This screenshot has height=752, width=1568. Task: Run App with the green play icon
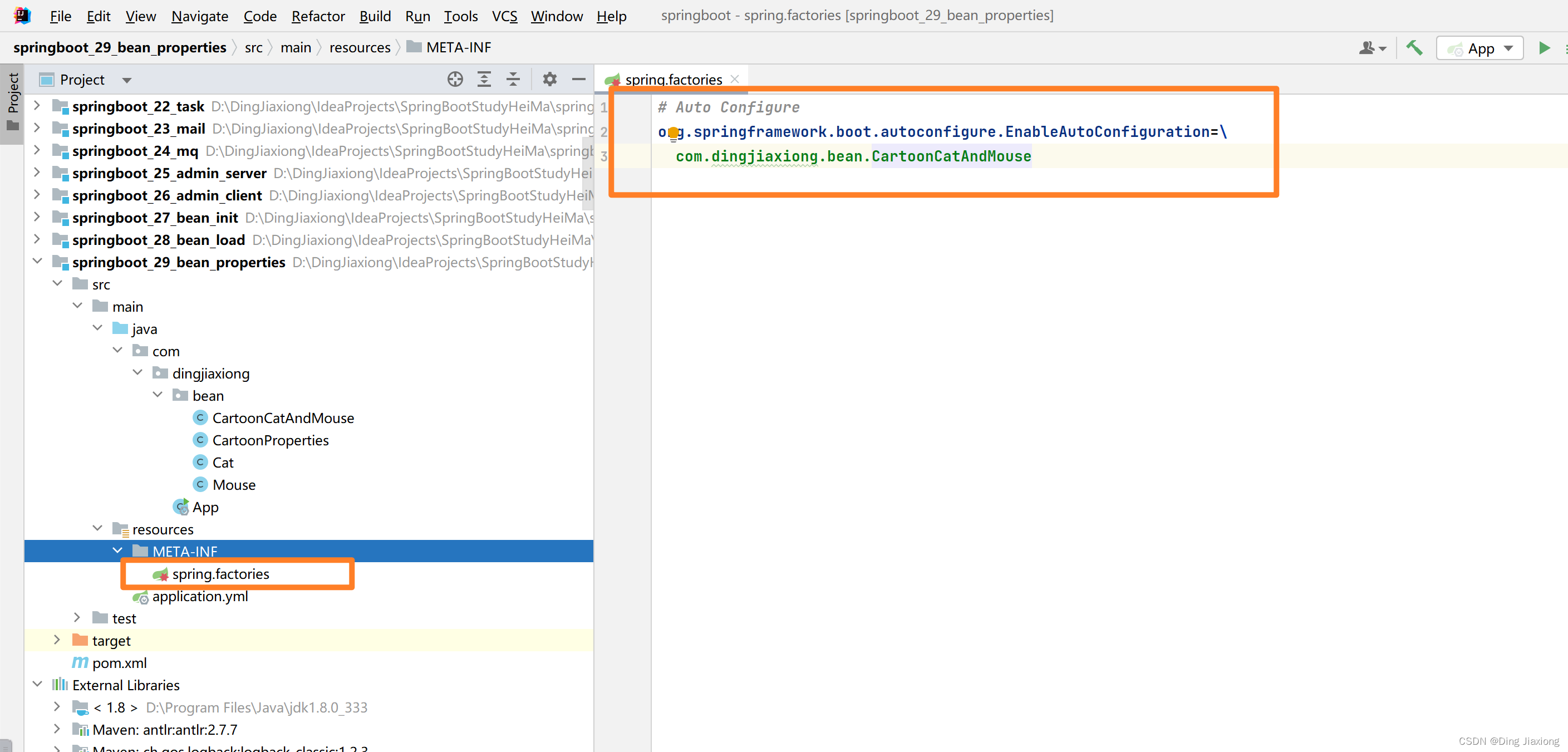pyautogui.click(x=1544, y=47)
